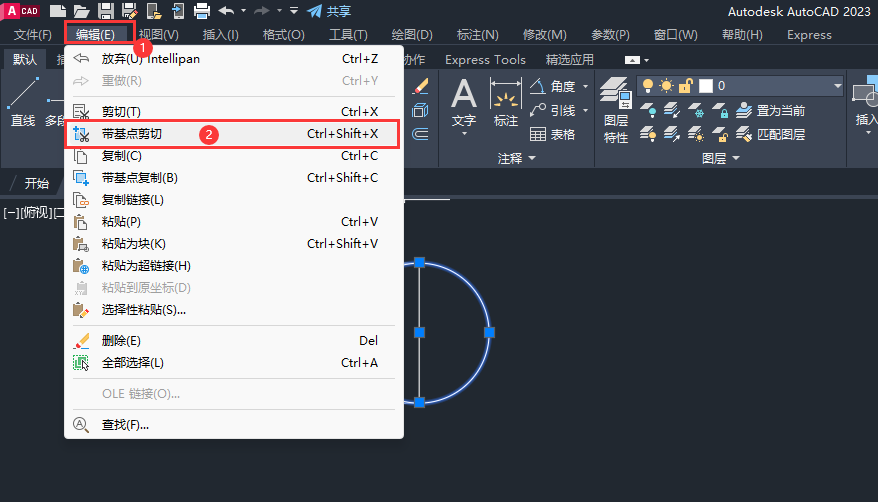The image size is (878, 502).
Task: Open the 修改(M) menu
Action: click(x=544, y=35)
